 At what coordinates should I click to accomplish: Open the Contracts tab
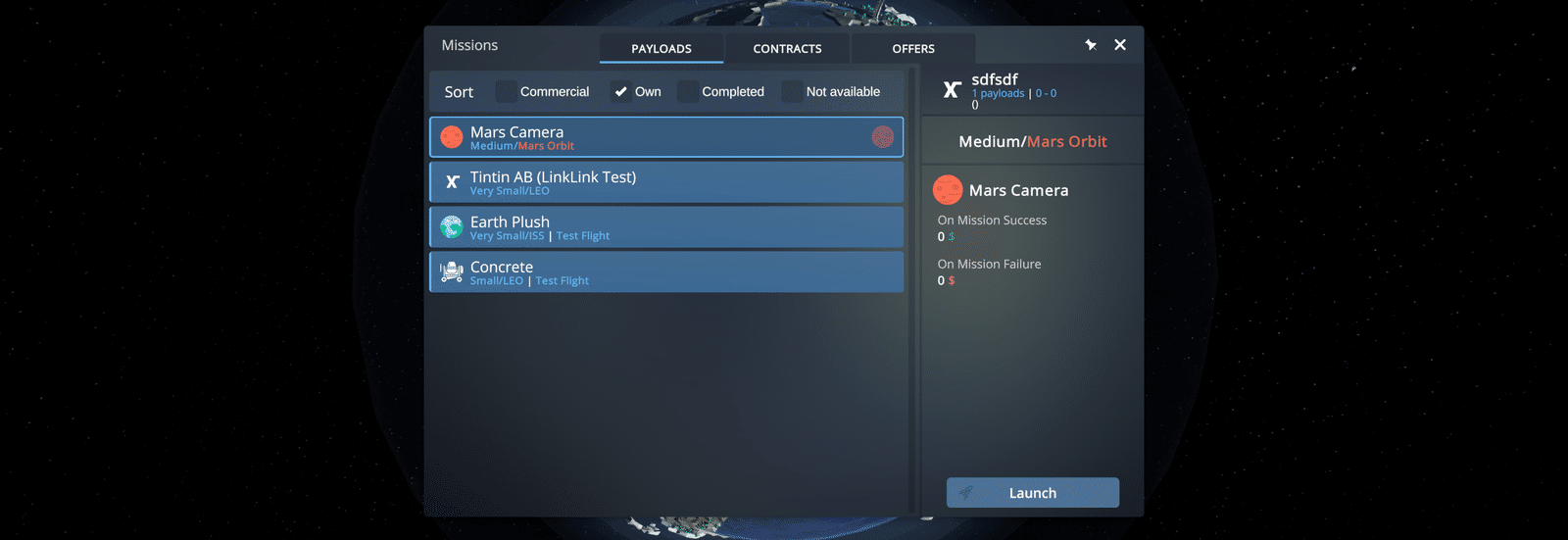click(x=787, y=48)
